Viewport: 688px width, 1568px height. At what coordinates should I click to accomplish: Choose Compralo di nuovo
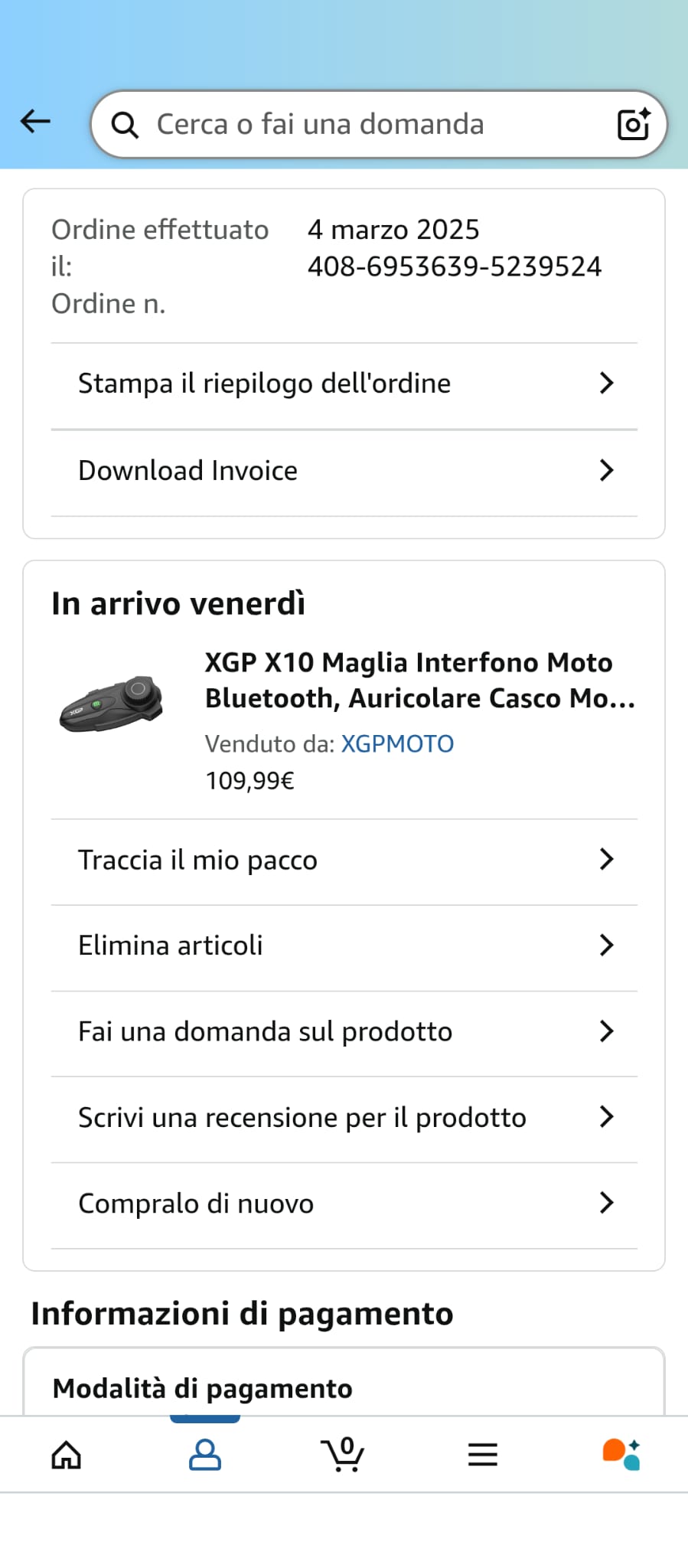[344, 1203]
